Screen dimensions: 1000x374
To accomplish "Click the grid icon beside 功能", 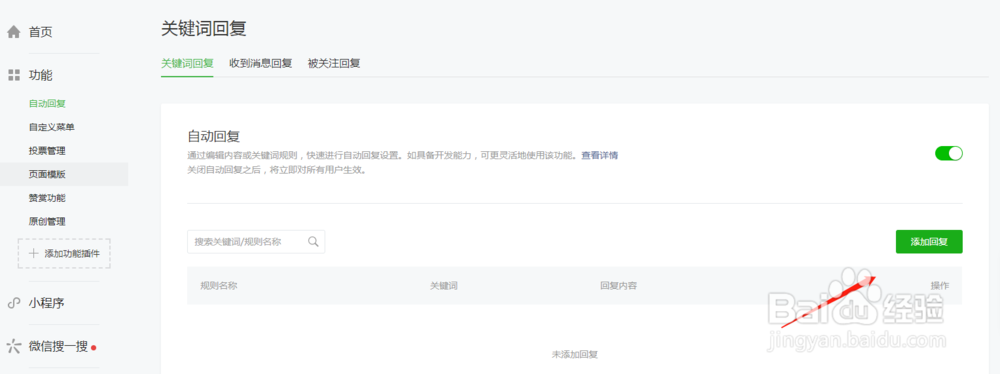I will coord(13,75).
